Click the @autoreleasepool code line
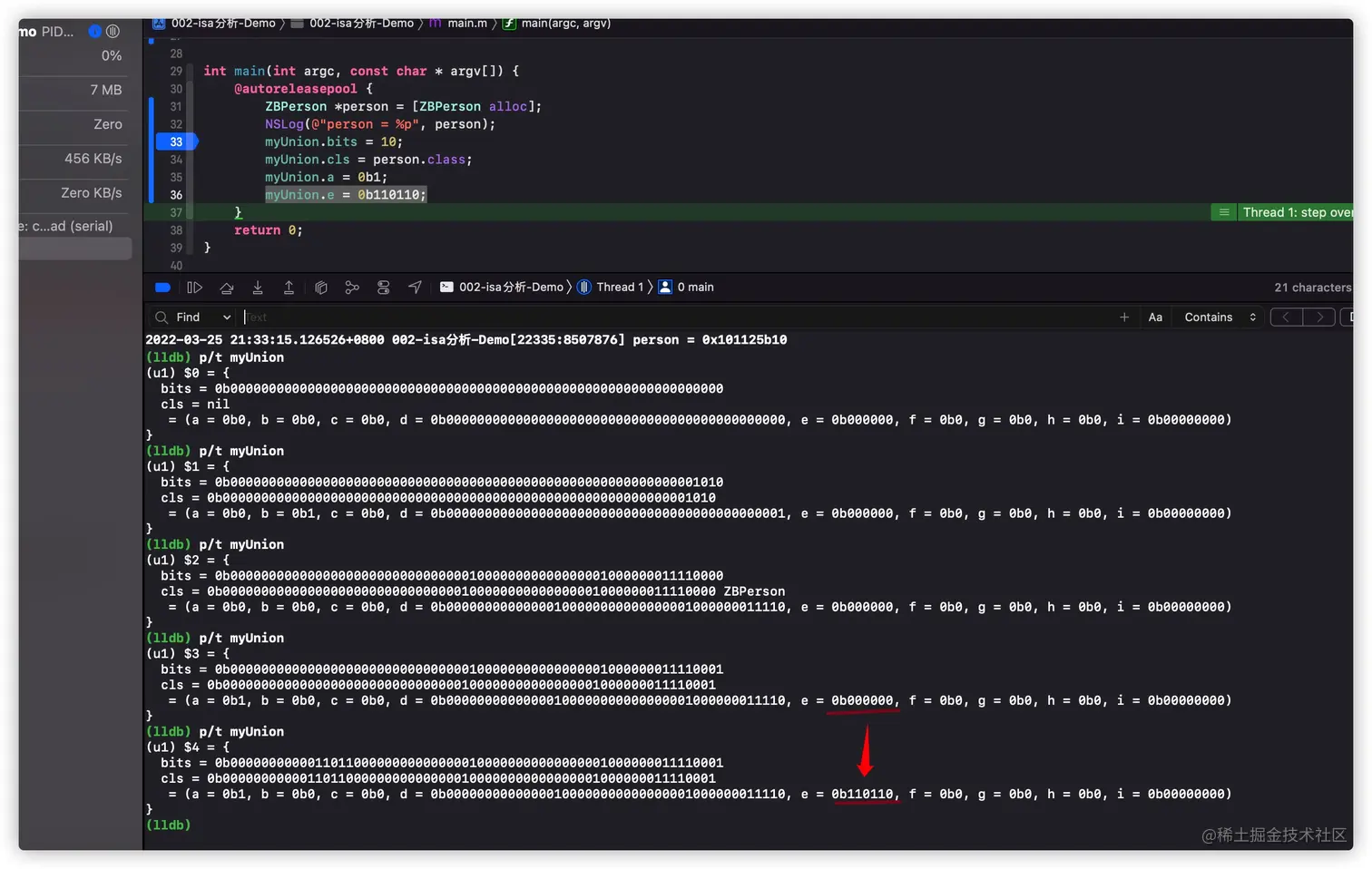The height and width of the screenshot is (869, 1372). [x=303, y=89]
